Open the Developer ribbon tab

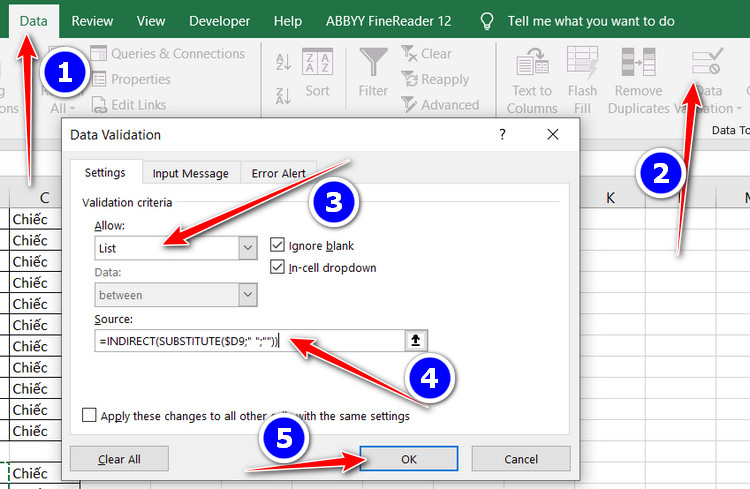220,21
